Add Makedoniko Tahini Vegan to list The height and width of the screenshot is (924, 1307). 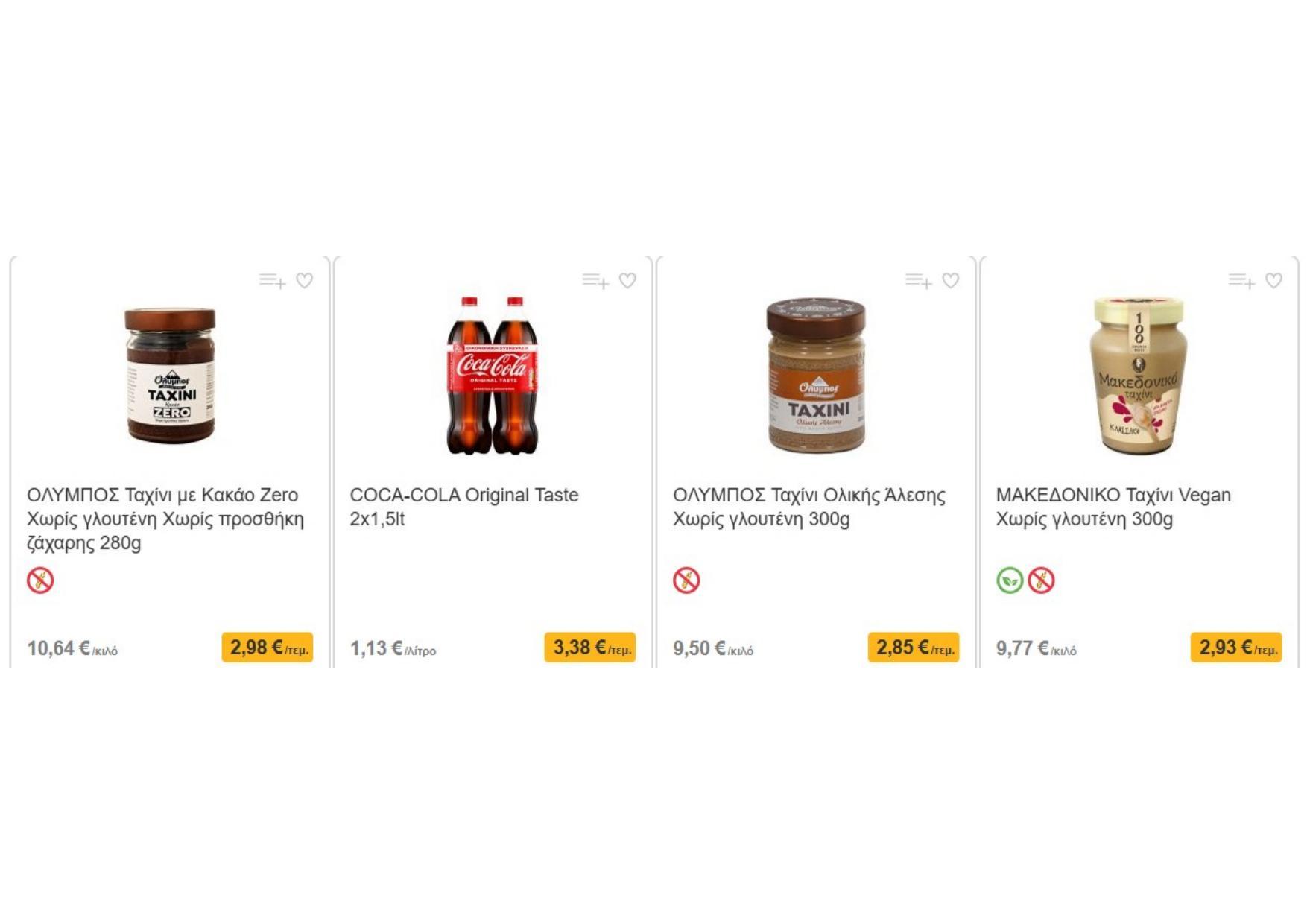[1241, 281]
